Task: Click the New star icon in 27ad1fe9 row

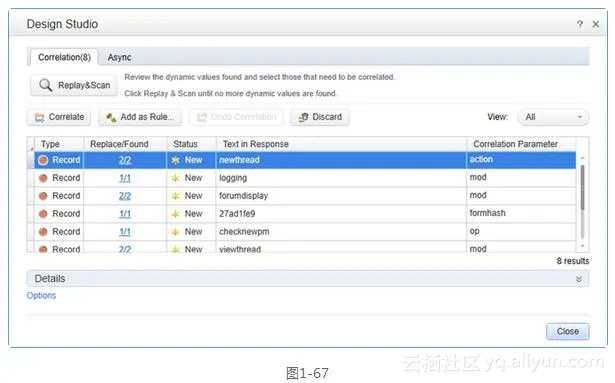Action: 176,214
